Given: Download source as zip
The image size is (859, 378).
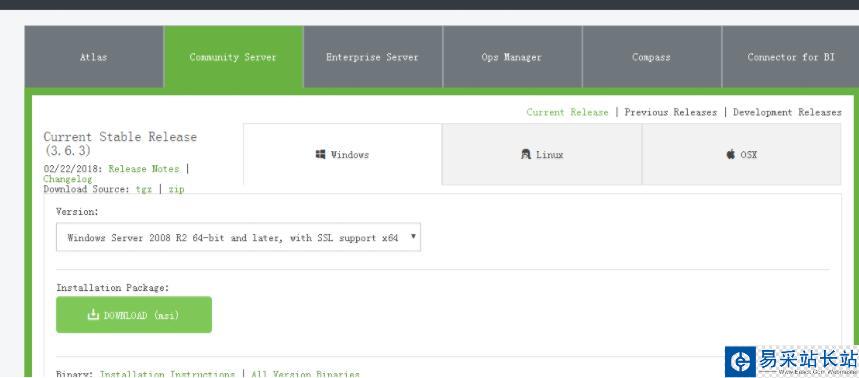Looking at the screenshot, I should 176,189.
